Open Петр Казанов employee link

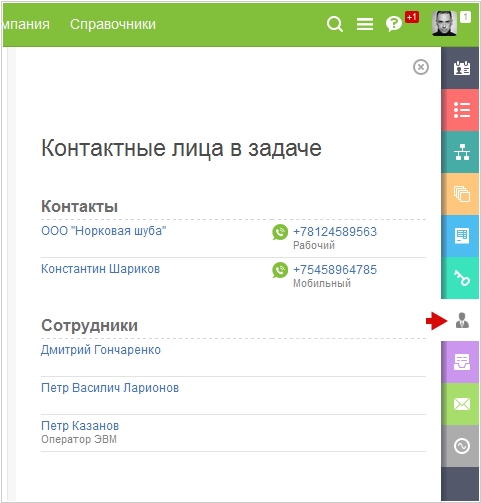point(80,426)
